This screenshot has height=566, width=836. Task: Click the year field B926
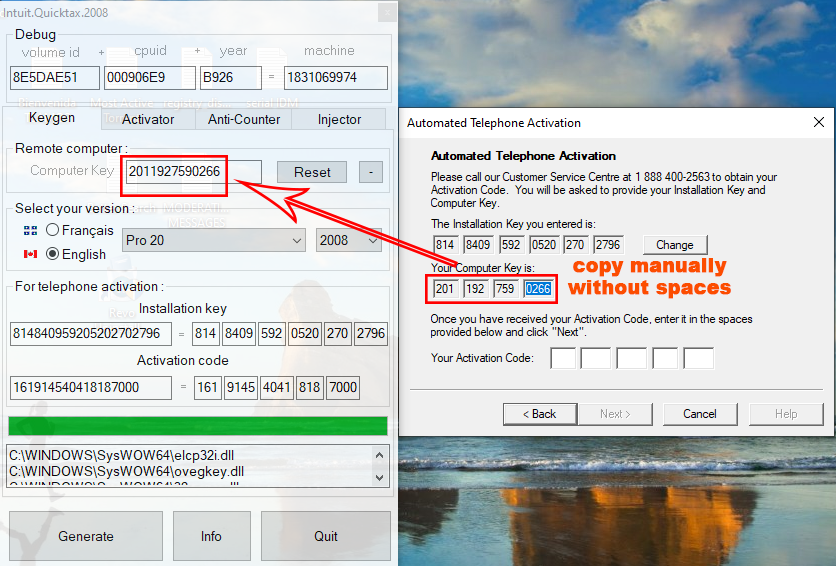(x=231, y=78)
